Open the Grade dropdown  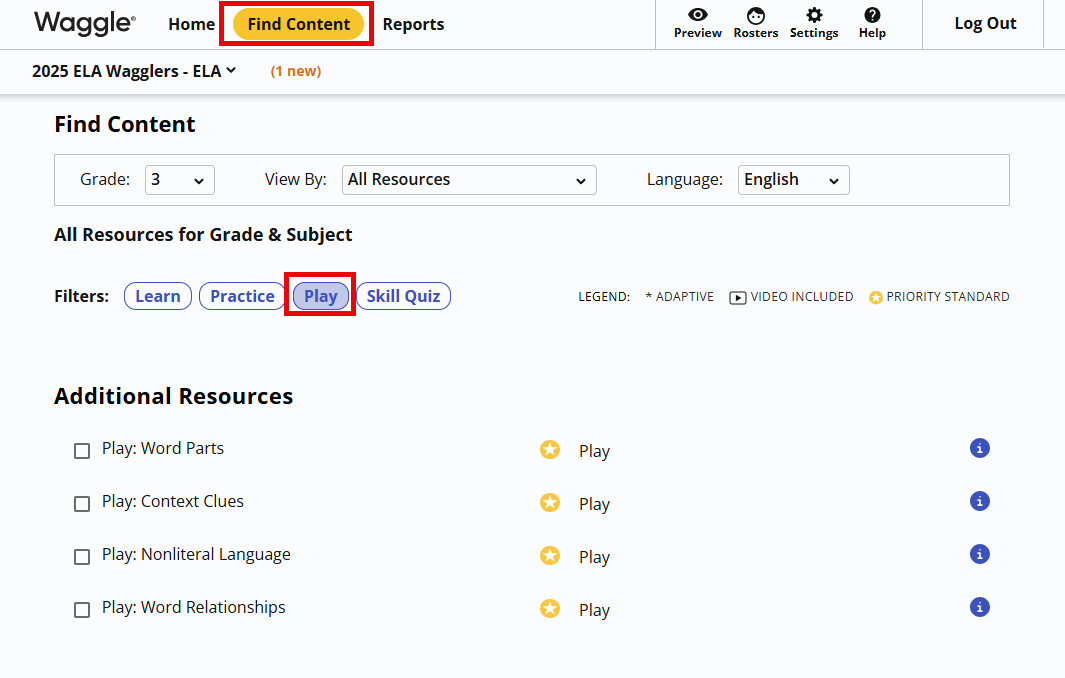tap(180, 180)
